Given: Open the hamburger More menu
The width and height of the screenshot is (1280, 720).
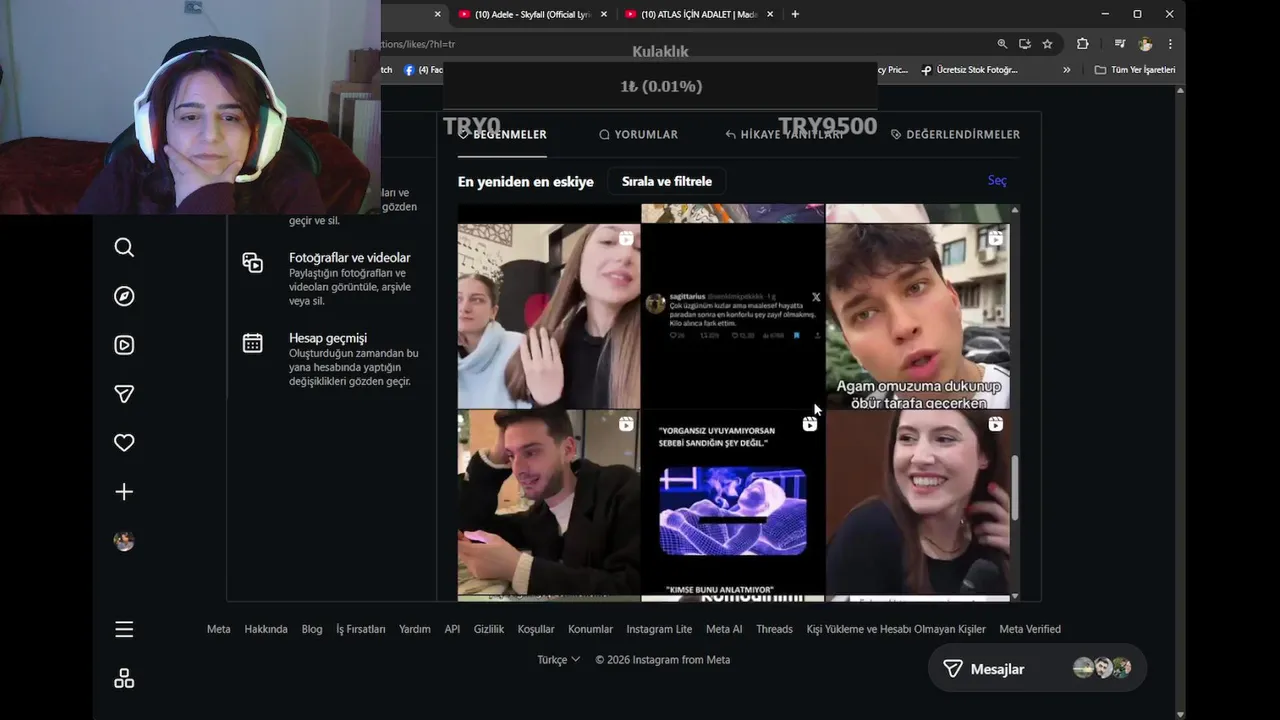Looking at the screenshot, I should [124, 629].
